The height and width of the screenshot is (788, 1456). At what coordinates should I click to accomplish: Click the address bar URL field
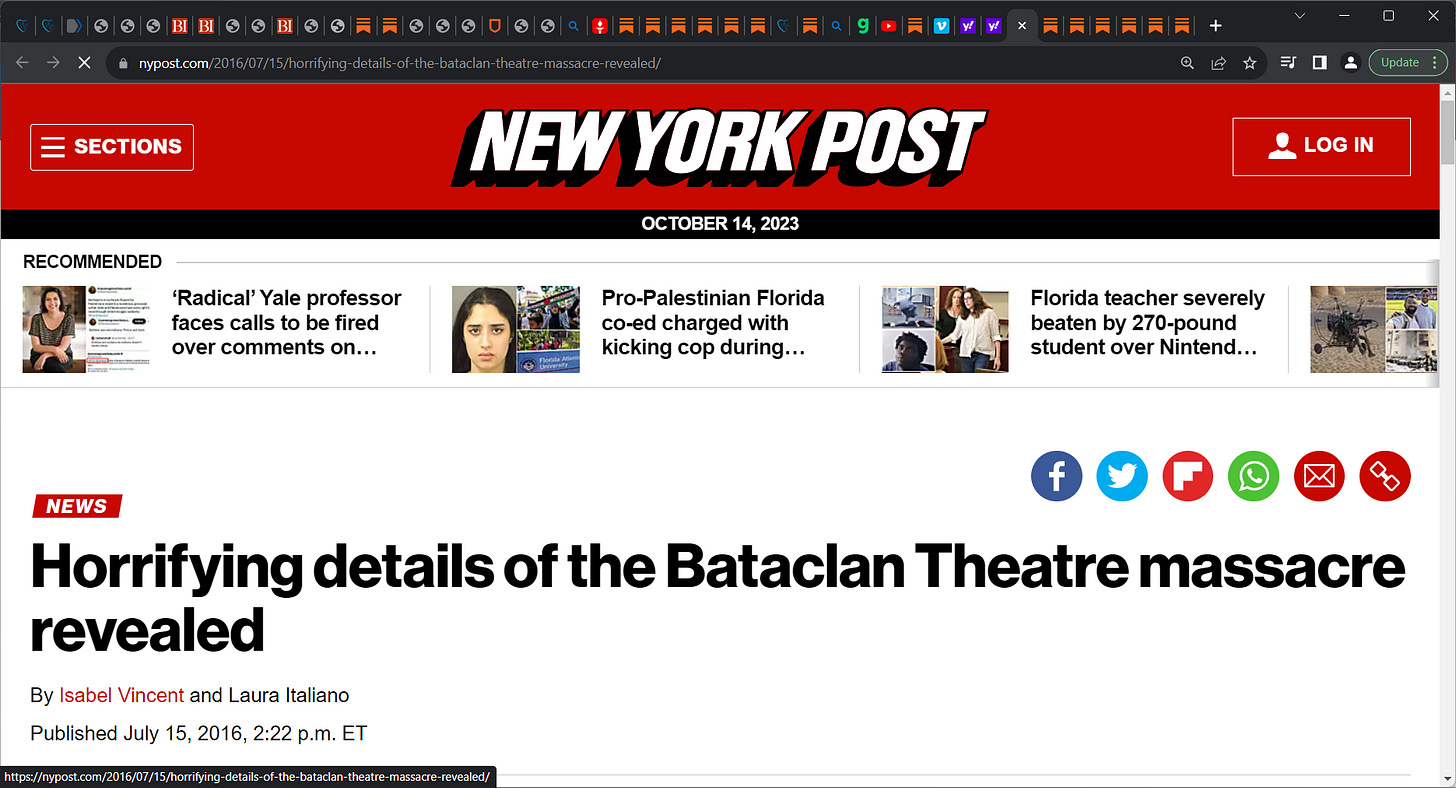point(640,63)
